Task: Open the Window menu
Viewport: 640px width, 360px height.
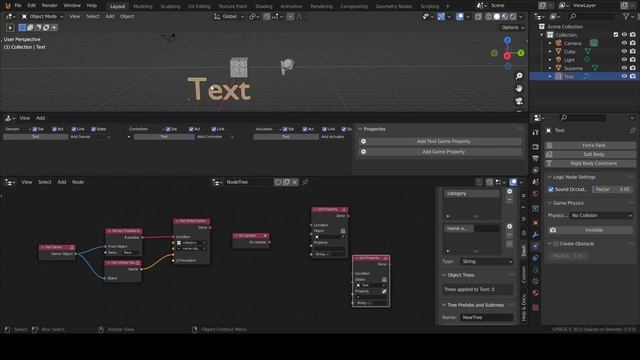Action: point(72,6)
